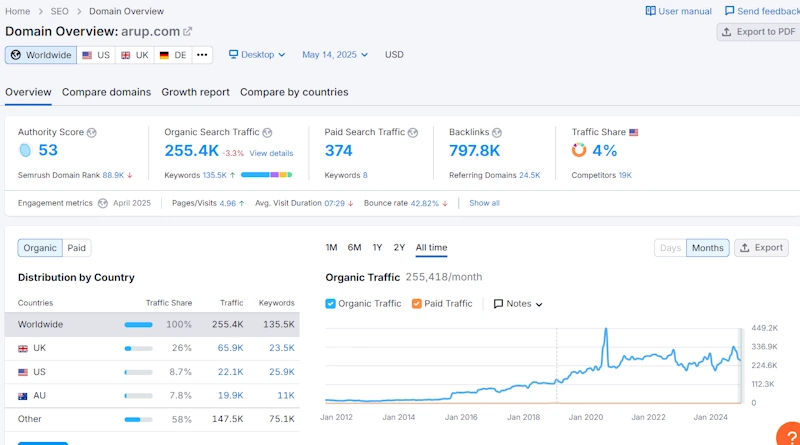This screenshot has height=445, width=800.
Task: Open backlinks value 797.8K
Action: click(x=474, y=151)
